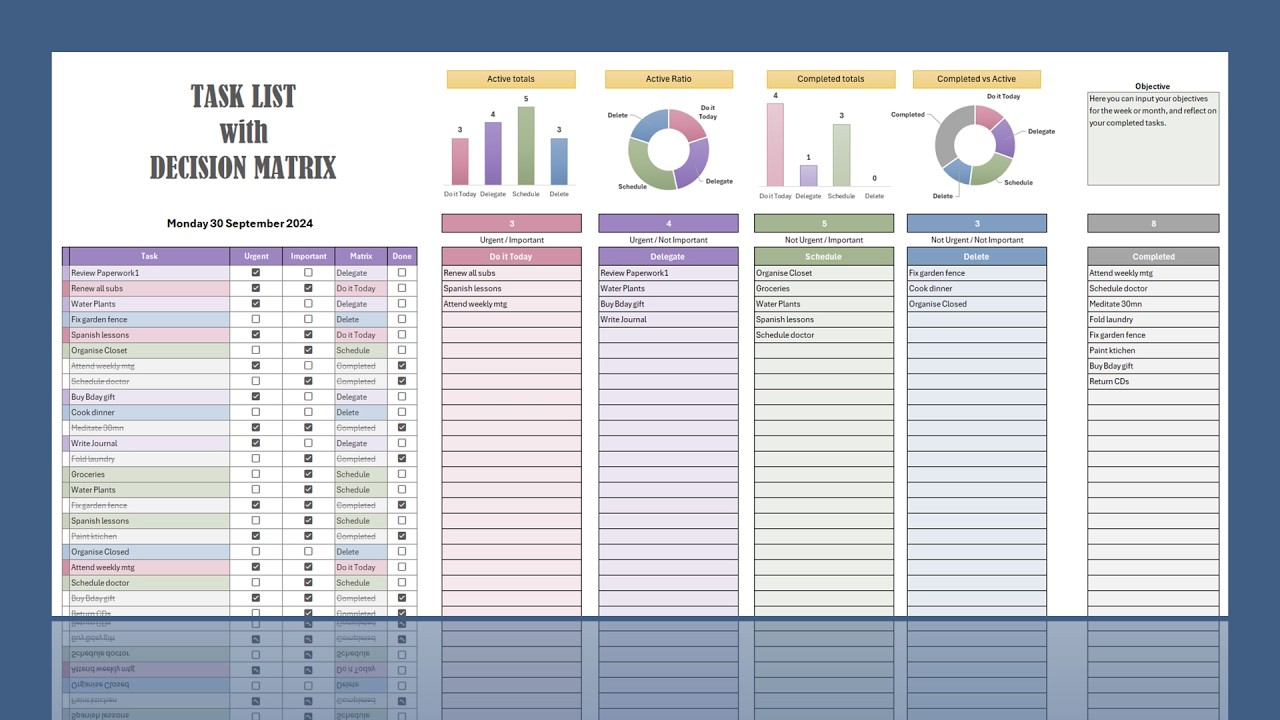Click the Active Ratio chart title
The width and height of the screenshot is (1280, 720).
tap(669, 79)
